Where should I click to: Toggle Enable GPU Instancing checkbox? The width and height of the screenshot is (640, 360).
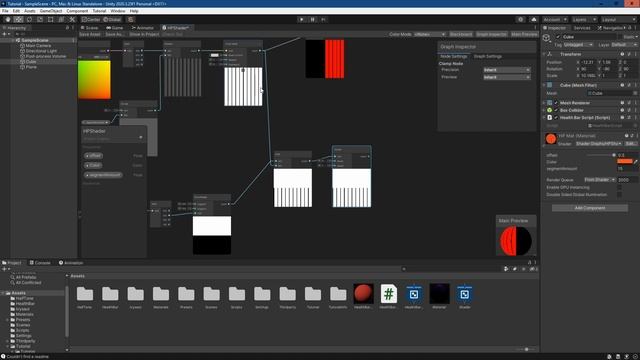[x=620, y=187]
